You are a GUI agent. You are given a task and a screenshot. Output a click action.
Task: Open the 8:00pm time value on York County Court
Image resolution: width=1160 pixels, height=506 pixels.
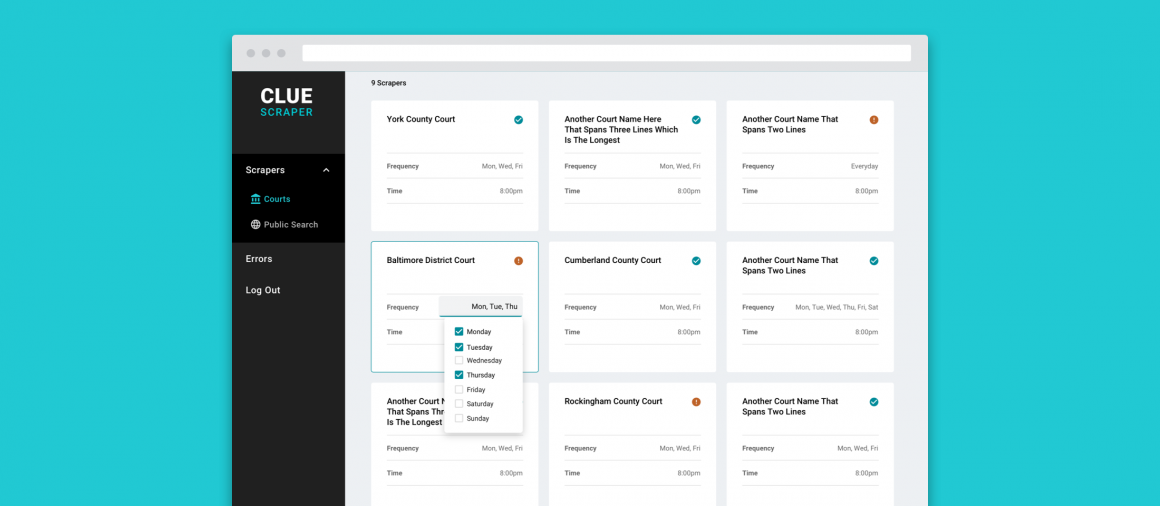point(511,191)
